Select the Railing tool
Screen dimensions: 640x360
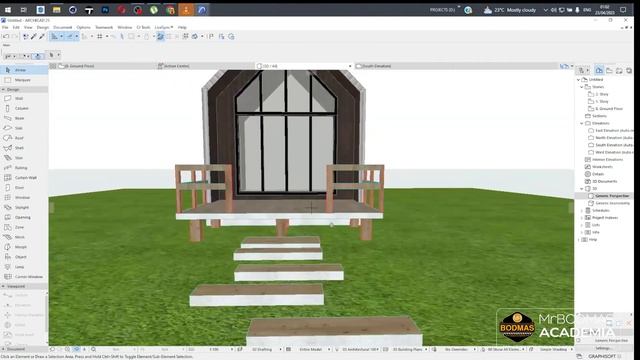click(x=24, y=168)
